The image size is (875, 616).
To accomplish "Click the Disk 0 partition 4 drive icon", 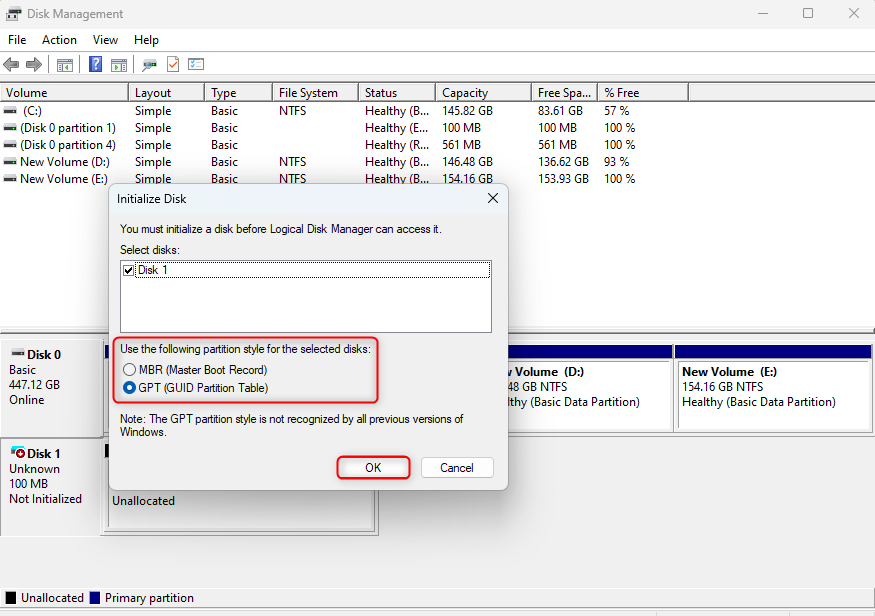I will (10, 145).
